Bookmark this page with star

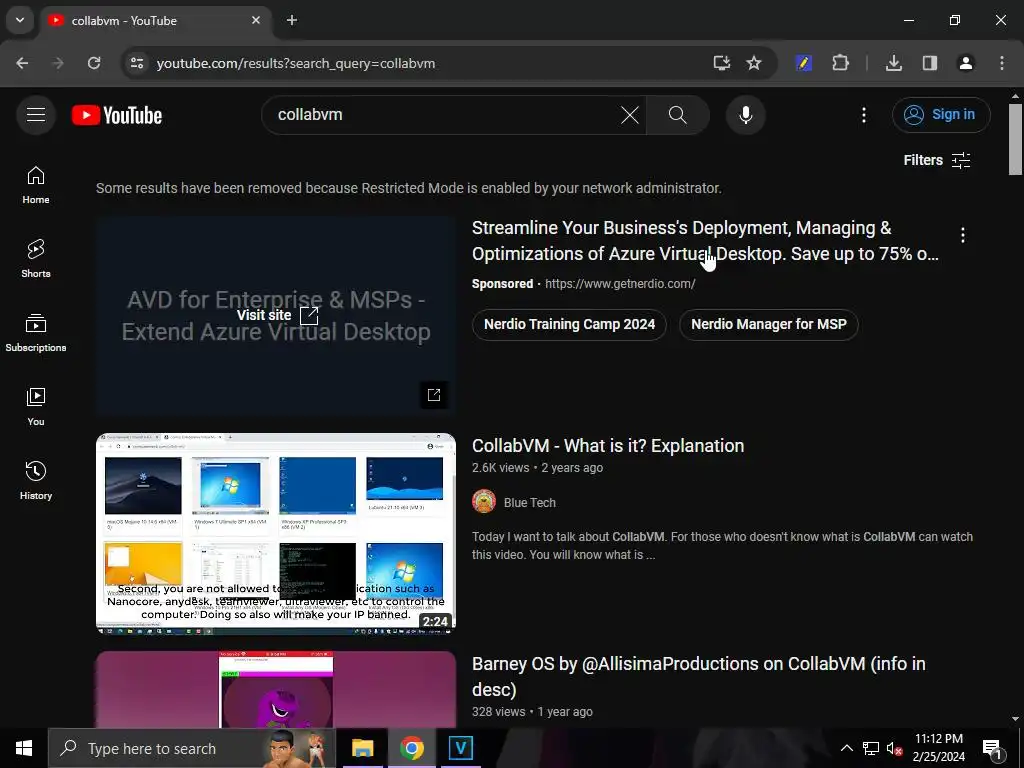point(754,63)
